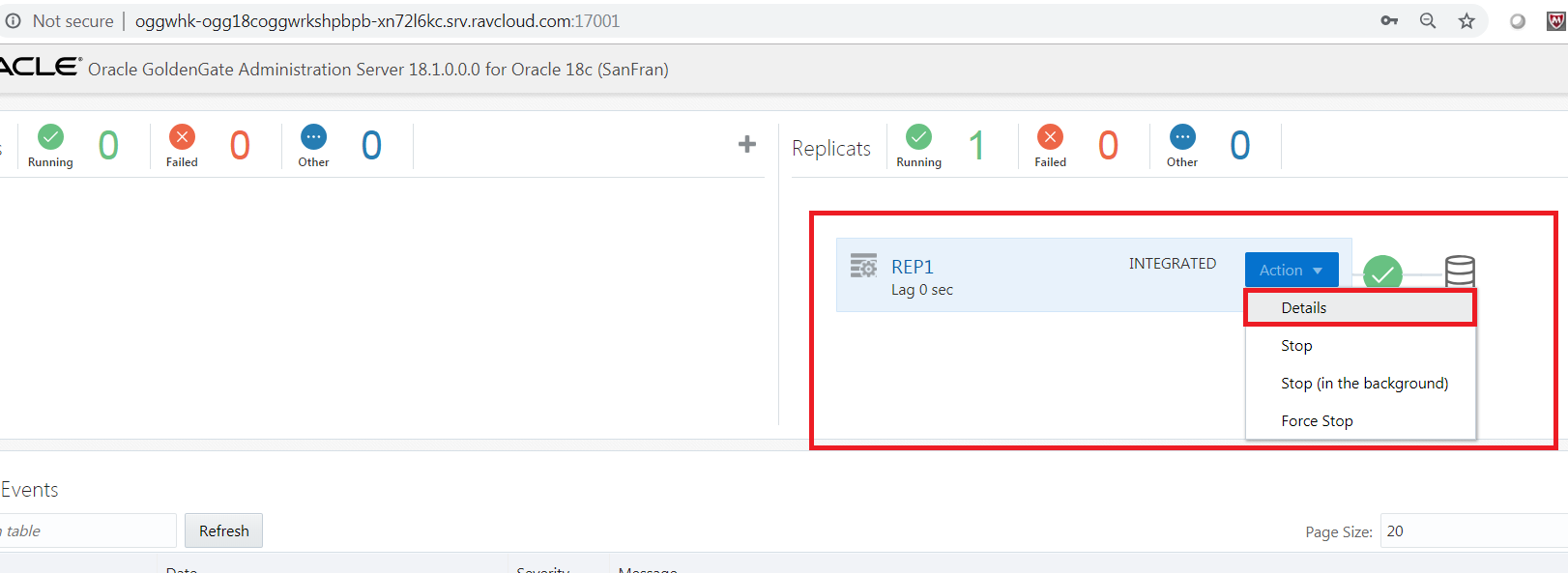Click the INTEGRATED label on REP1
The width and height of the screenshot is (1568, 573).
click(x=1173, y=263)
